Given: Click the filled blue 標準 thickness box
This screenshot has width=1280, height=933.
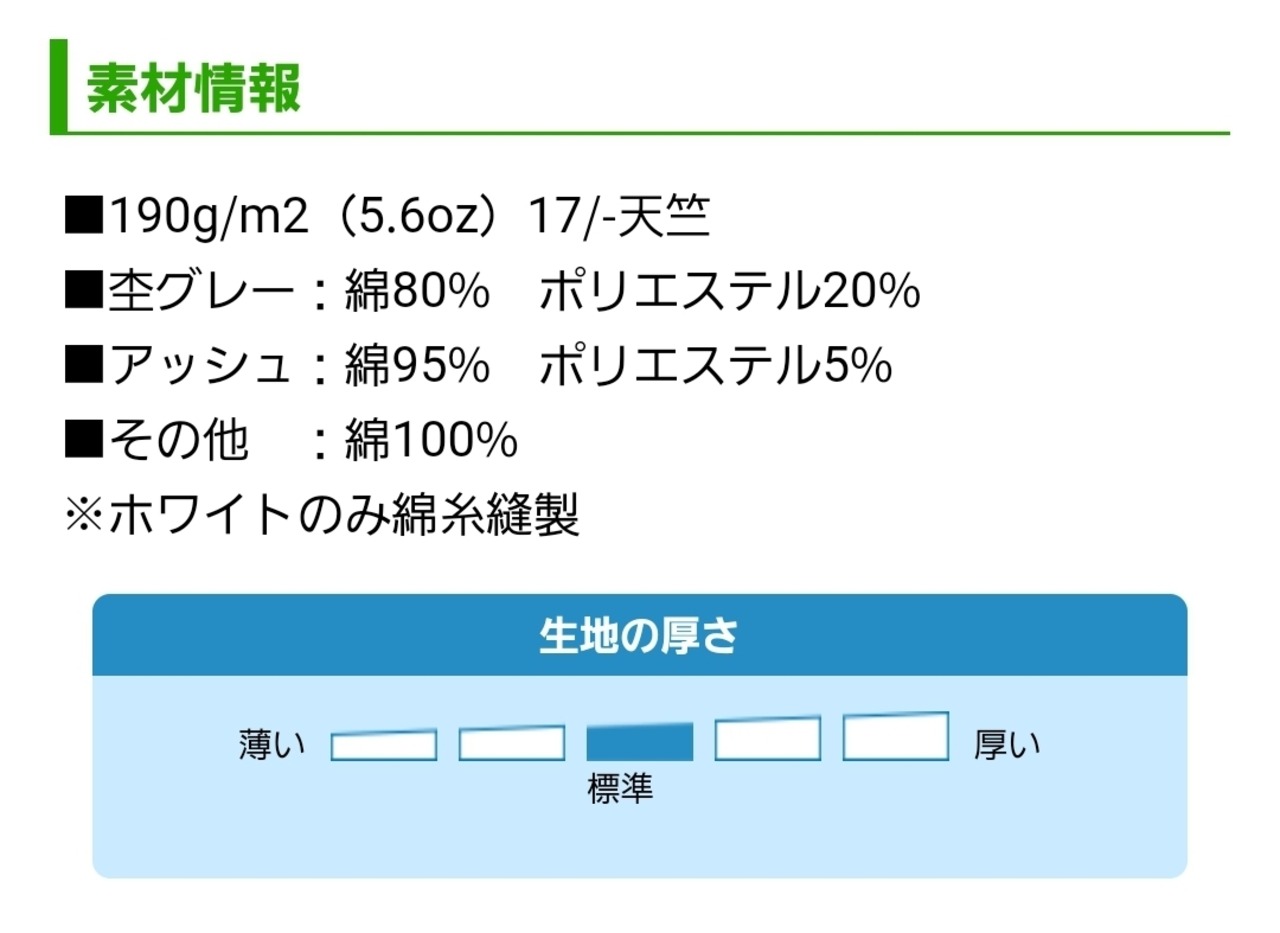Looking at the screenshot, I should [640, 742].
